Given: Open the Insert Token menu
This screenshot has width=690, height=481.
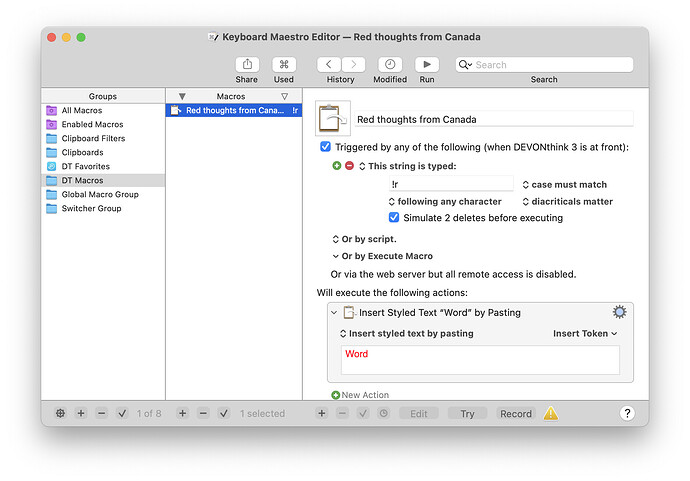Looking at the screenshot, I should click(585, 334).
